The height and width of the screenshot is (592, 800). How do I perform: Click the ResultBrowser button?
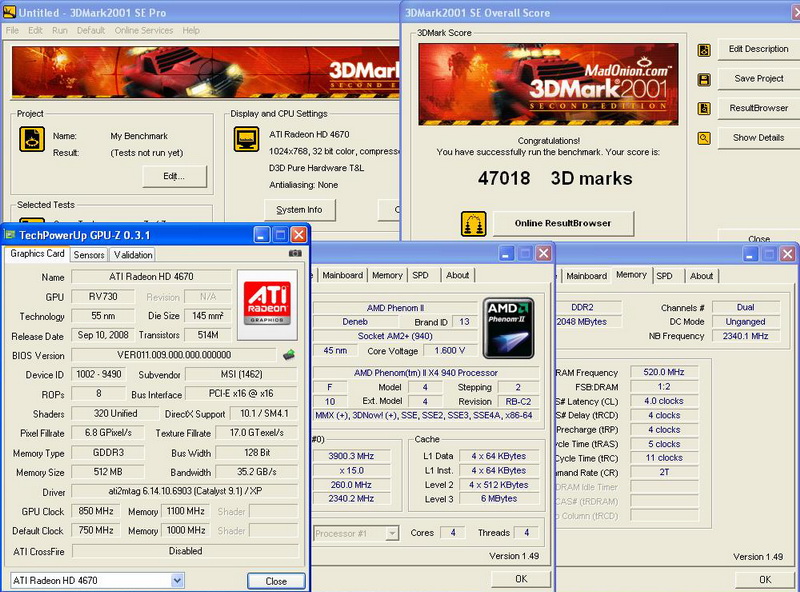[x=759, y=108]
